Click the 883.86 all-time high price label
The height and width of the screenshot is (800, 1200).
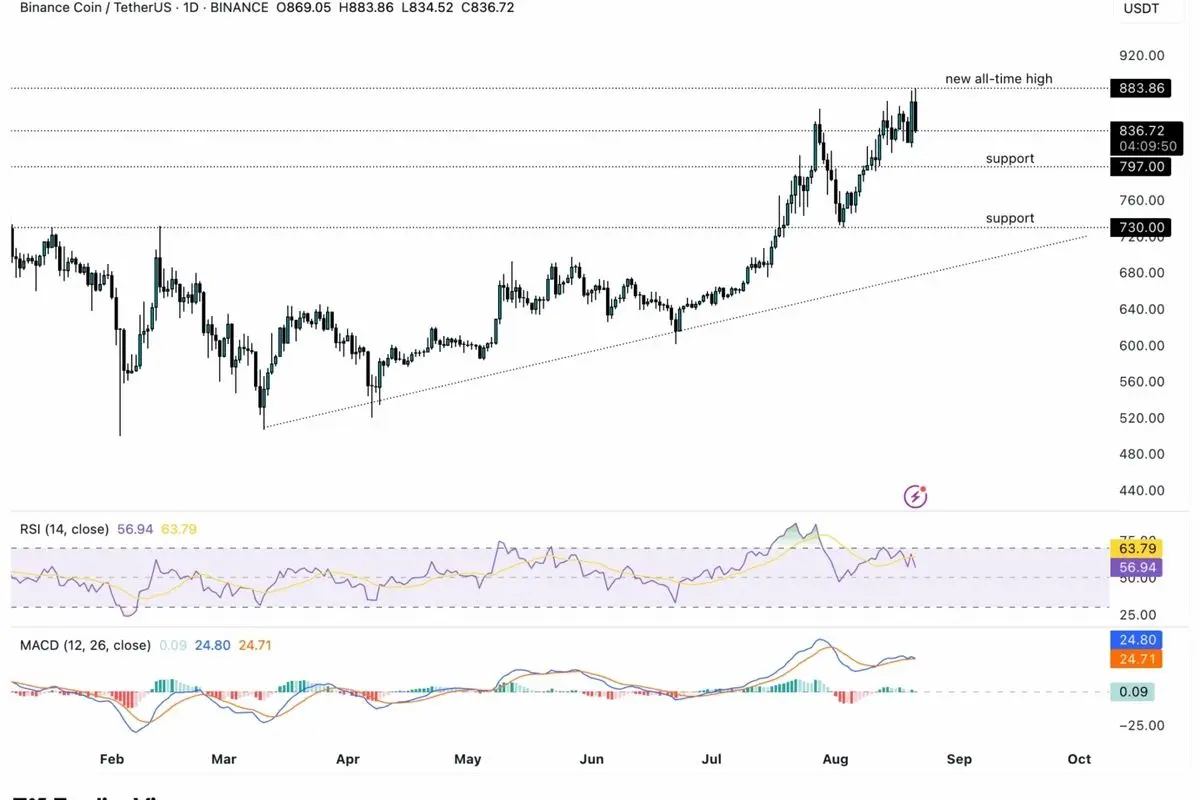(1140, 88)
